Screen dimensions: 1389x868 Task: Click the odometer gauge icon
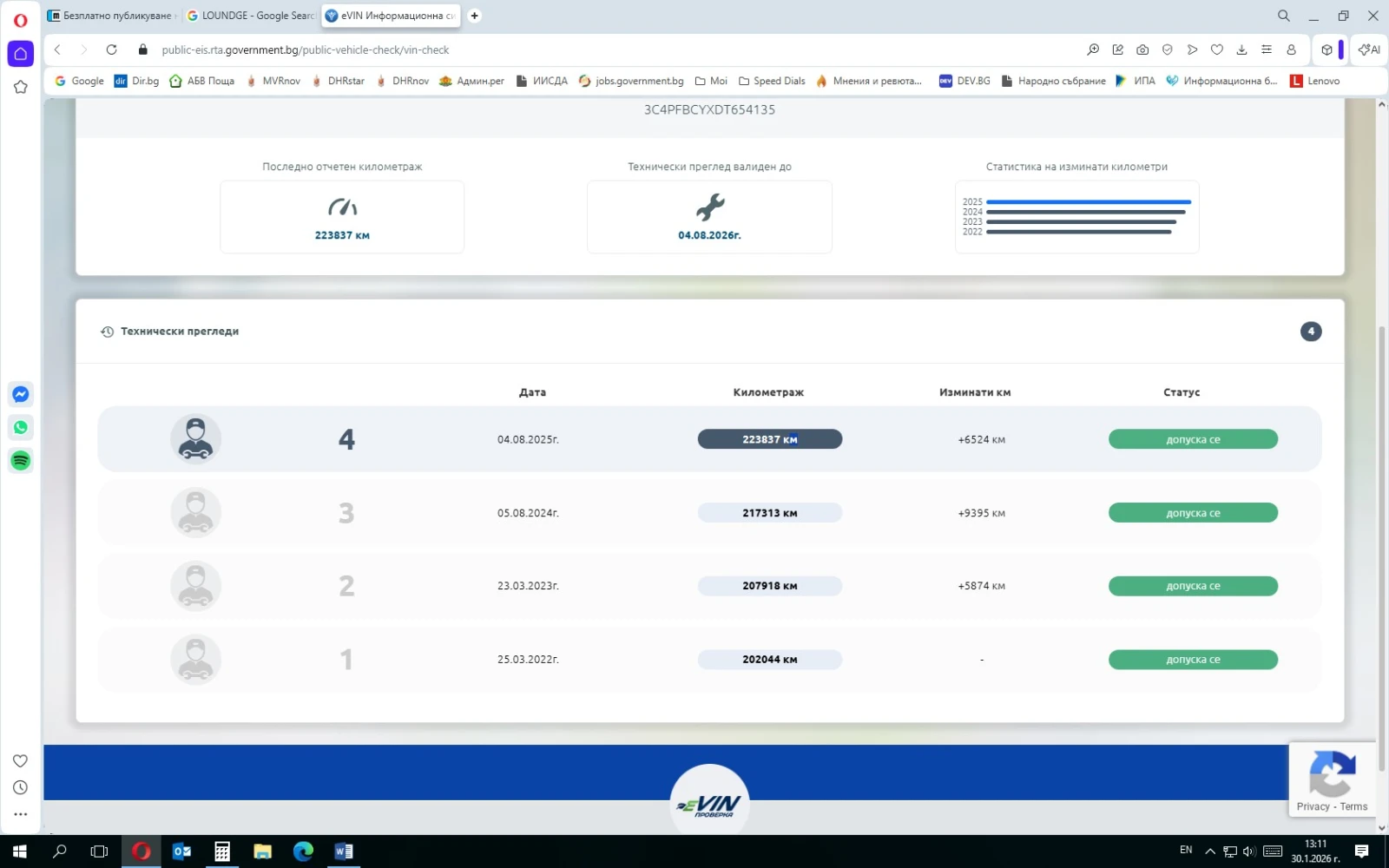[x=342, y=207]
